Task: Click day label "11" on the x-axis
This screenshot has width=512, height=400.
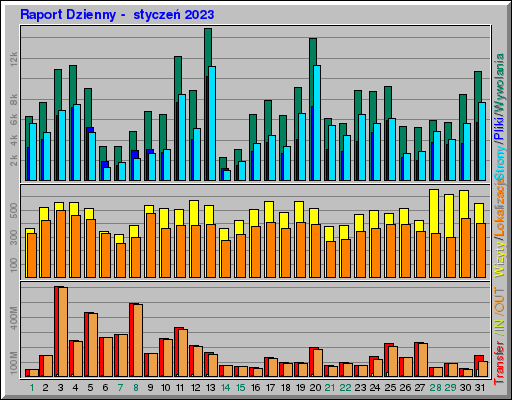Action: tap(180, 388)
